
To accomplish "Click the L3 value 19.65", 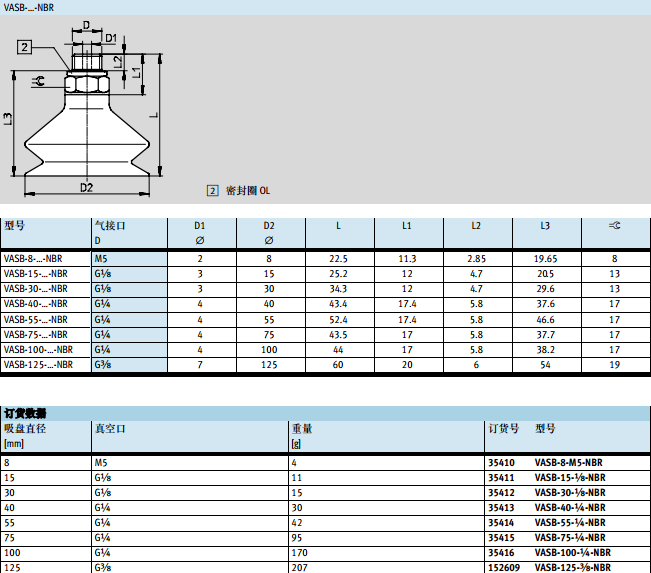I will tap(545, 259).
